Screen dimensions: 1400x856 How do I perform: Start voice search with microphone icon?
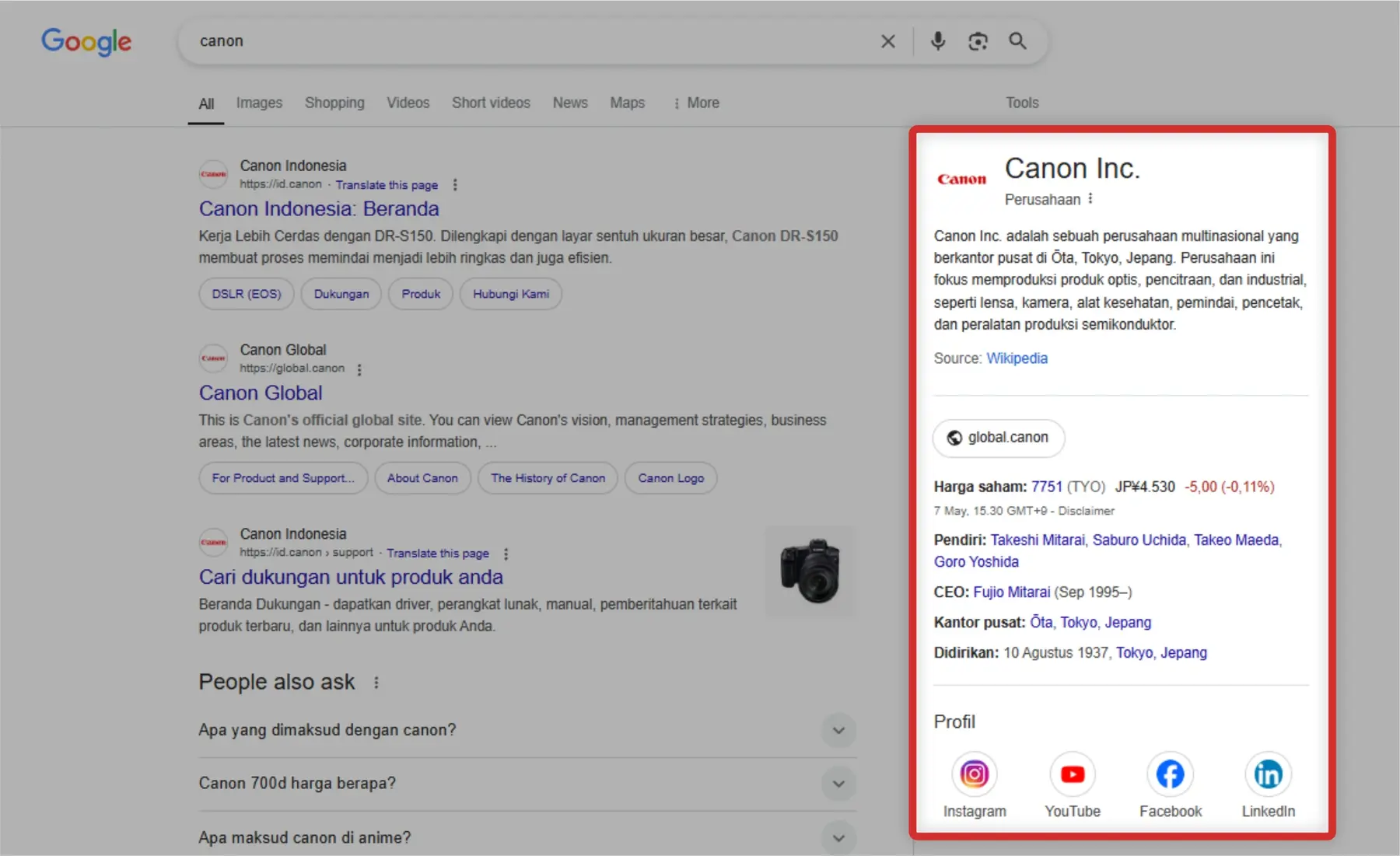[x=938, y=41]
